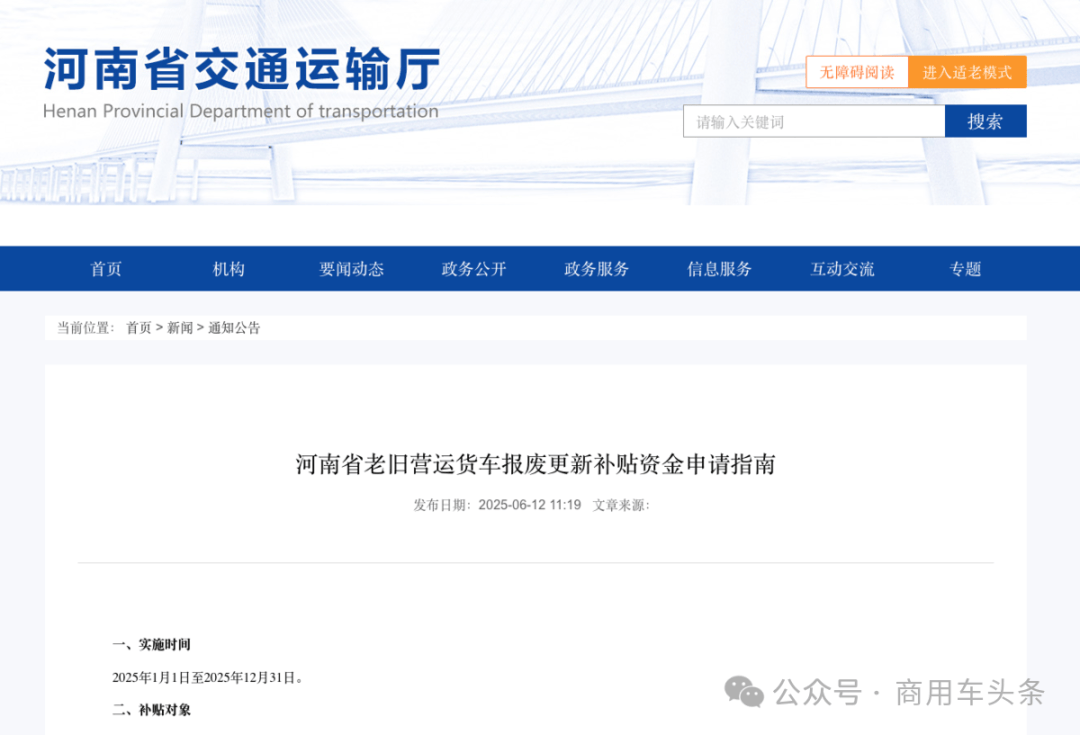Open the 互动交流 navigation menu
1080x735 pixels.
coord(842,269)
